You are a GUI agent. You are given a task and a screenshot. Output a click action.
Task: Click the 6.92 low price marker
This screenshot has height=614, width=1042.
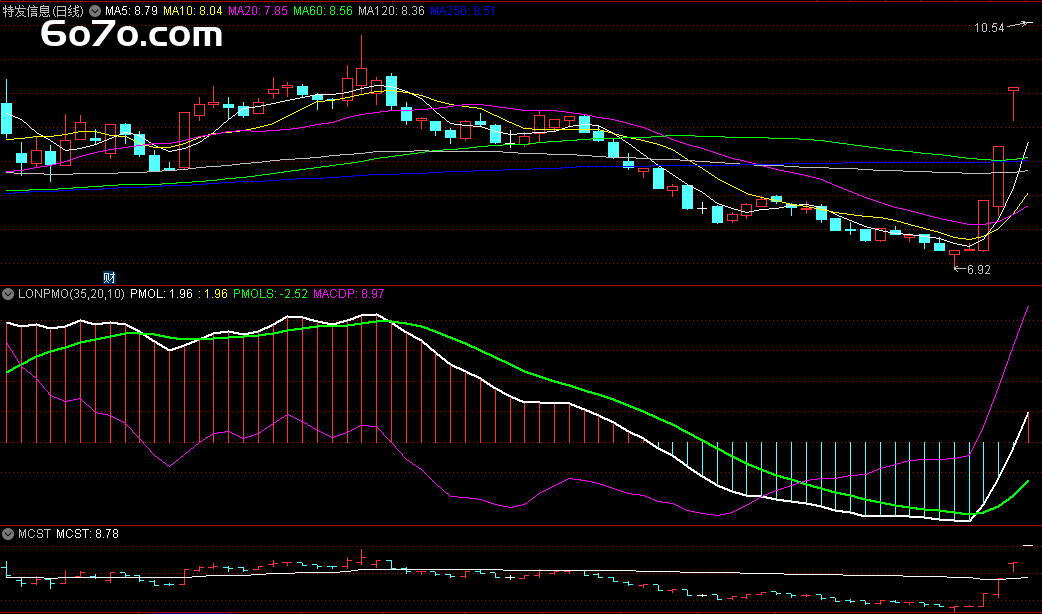[x=978, y=269]
